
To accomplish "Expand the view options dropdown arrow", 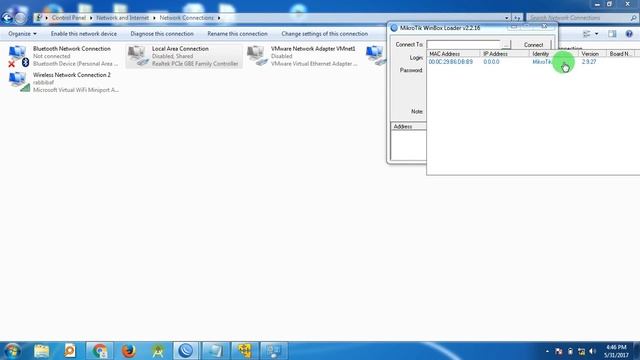I will (597, 34).
